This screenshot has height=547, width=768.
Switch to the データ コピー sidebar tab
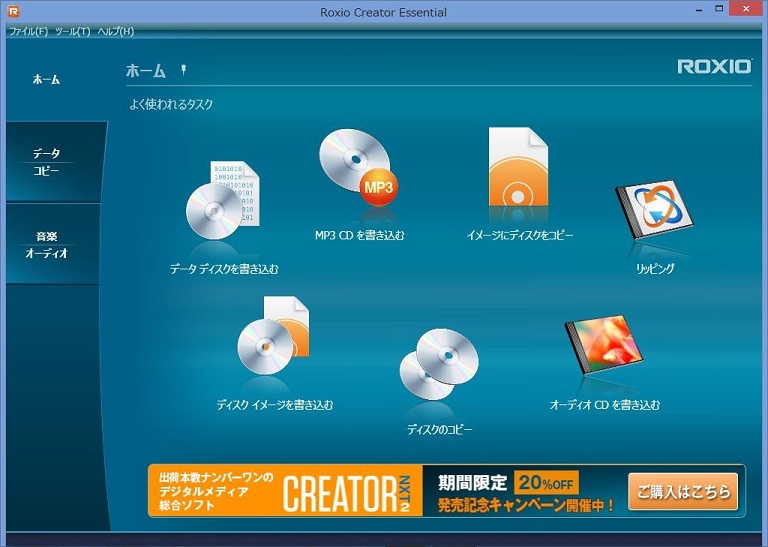[54, 162]
